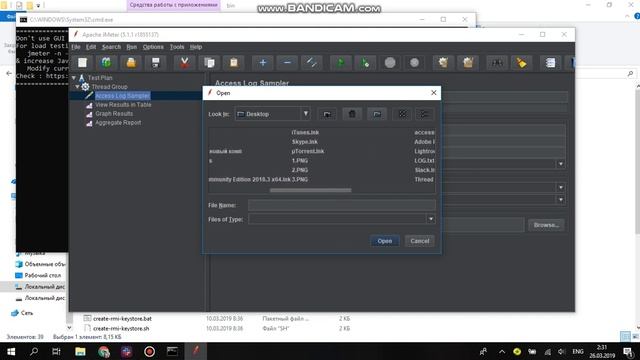Click the Expand All plus icon
This screenshot has width=640, height=360.
pos(262,63)
